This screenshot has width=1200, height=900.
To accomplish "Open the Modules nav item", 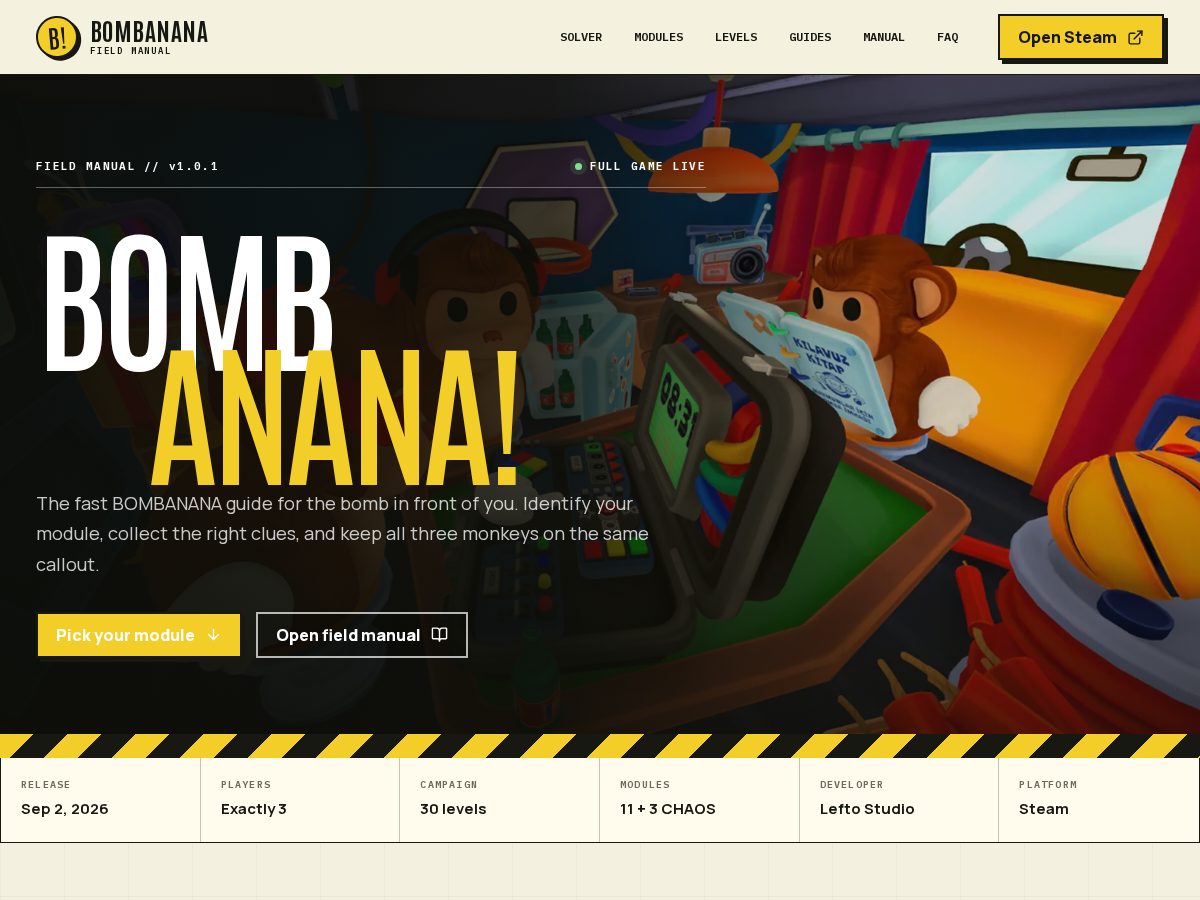I will point(659,37).
